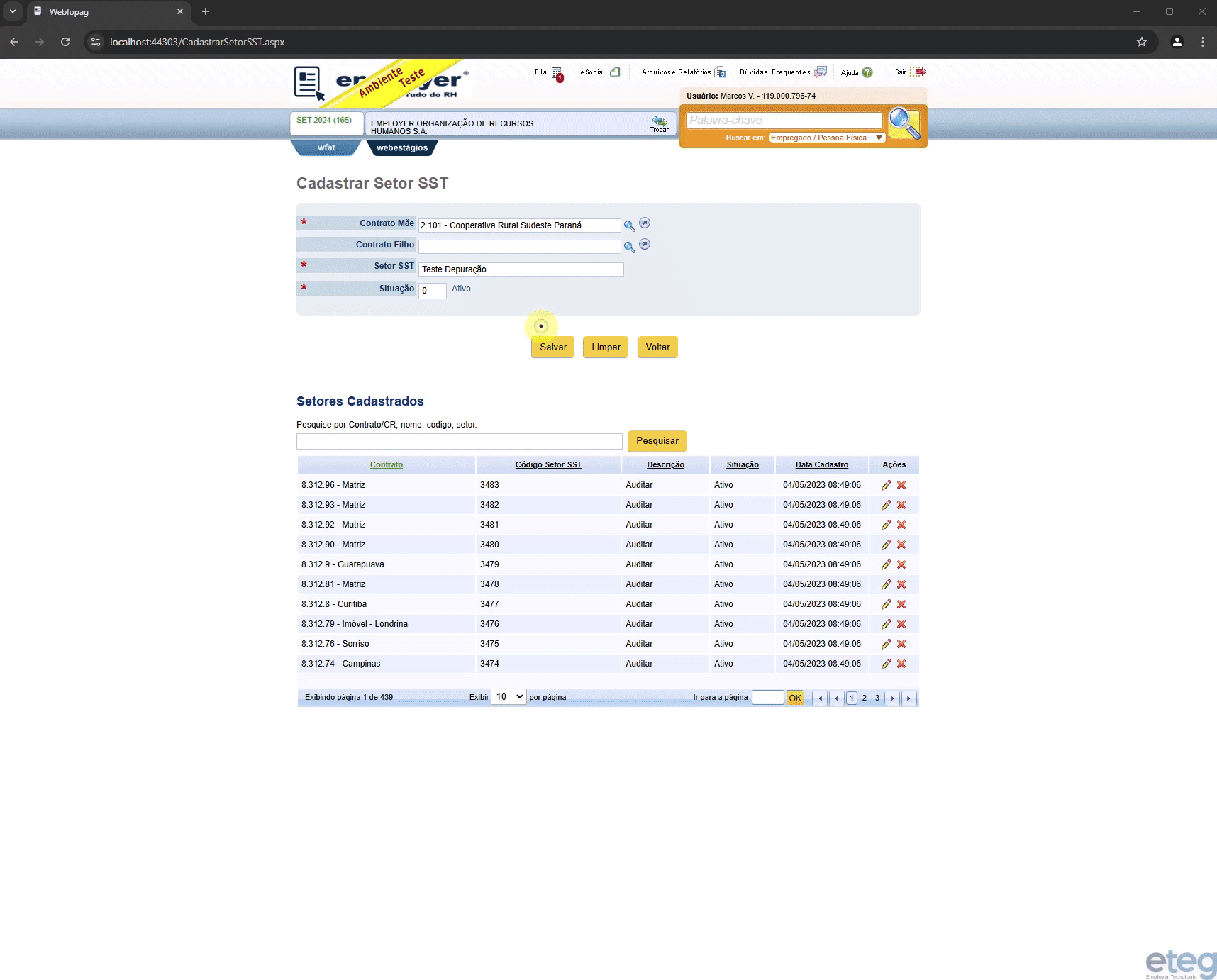This screenshot has height=980, width=1217.
Task: Delete the 8.312.9 - Guarapuava row
Action: click(901, 564)
